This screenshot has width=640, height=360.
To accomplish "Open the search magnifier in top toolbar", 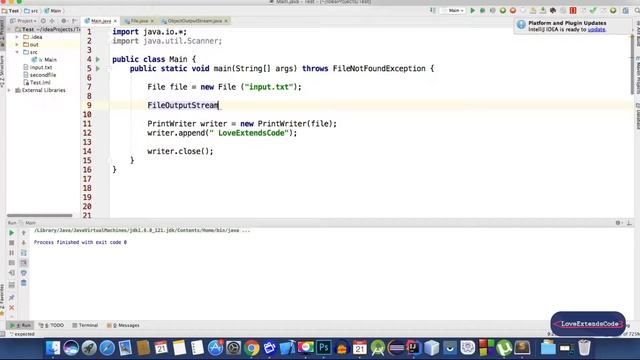I will point(637,11).
